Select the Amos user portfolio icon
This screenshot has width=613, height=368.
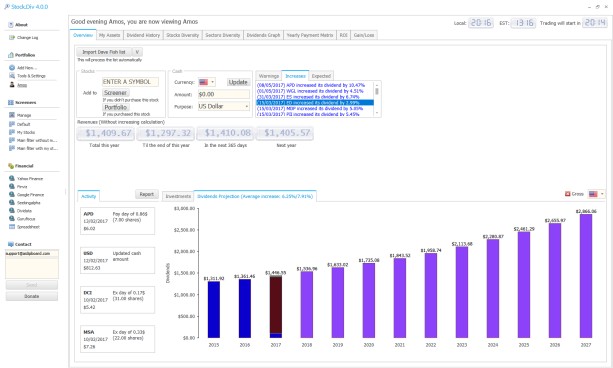click(x=12, y=84)
